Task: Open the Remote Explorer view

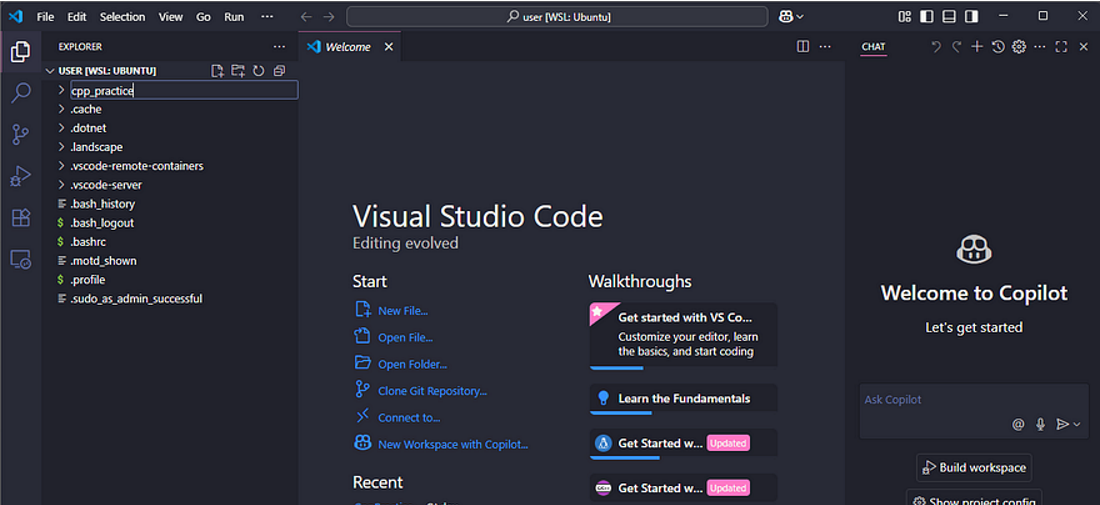Action: click(x=20, y=260)
